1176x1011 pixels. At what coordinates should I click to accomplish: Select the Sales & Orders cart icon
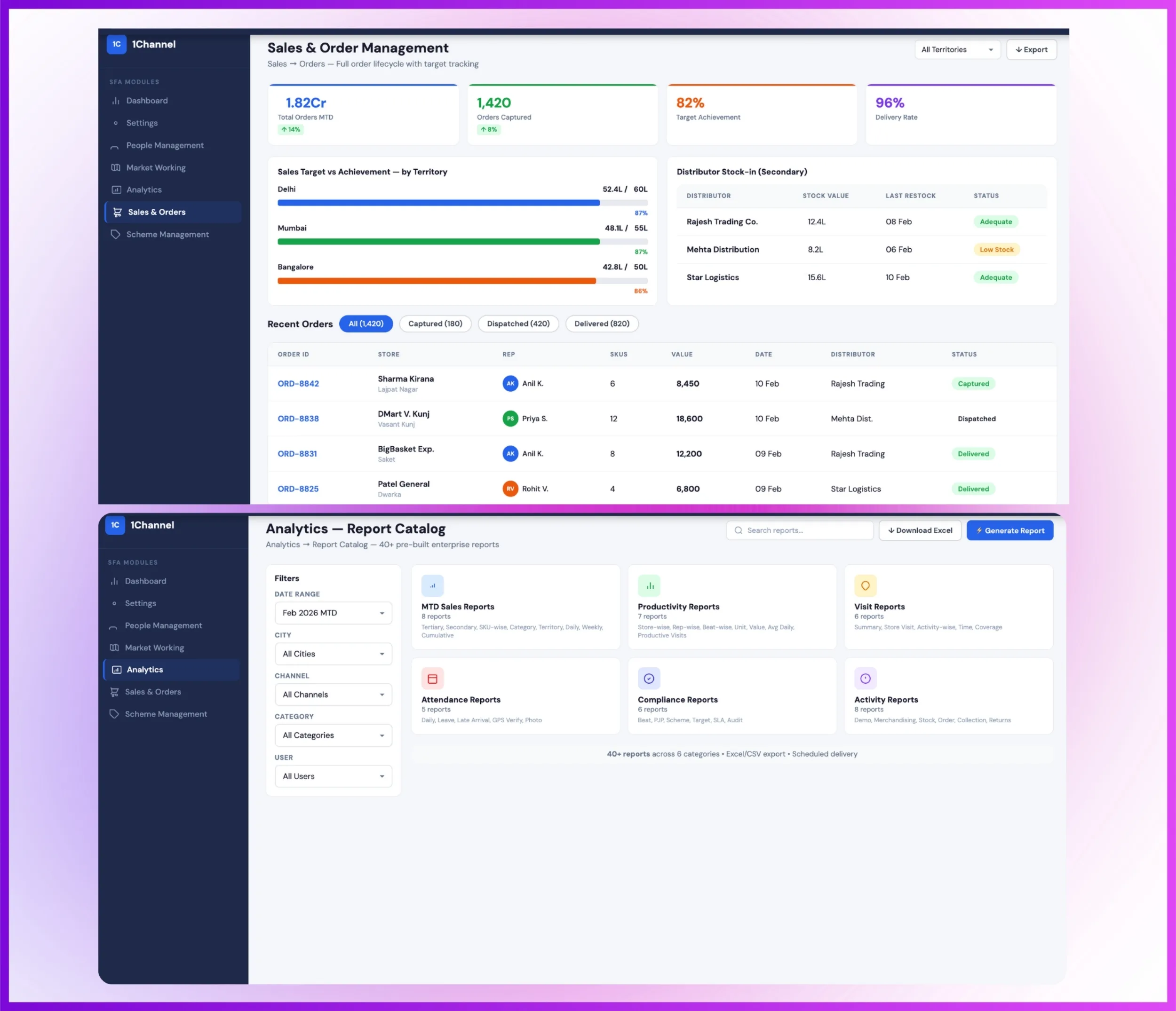(117, 212)
